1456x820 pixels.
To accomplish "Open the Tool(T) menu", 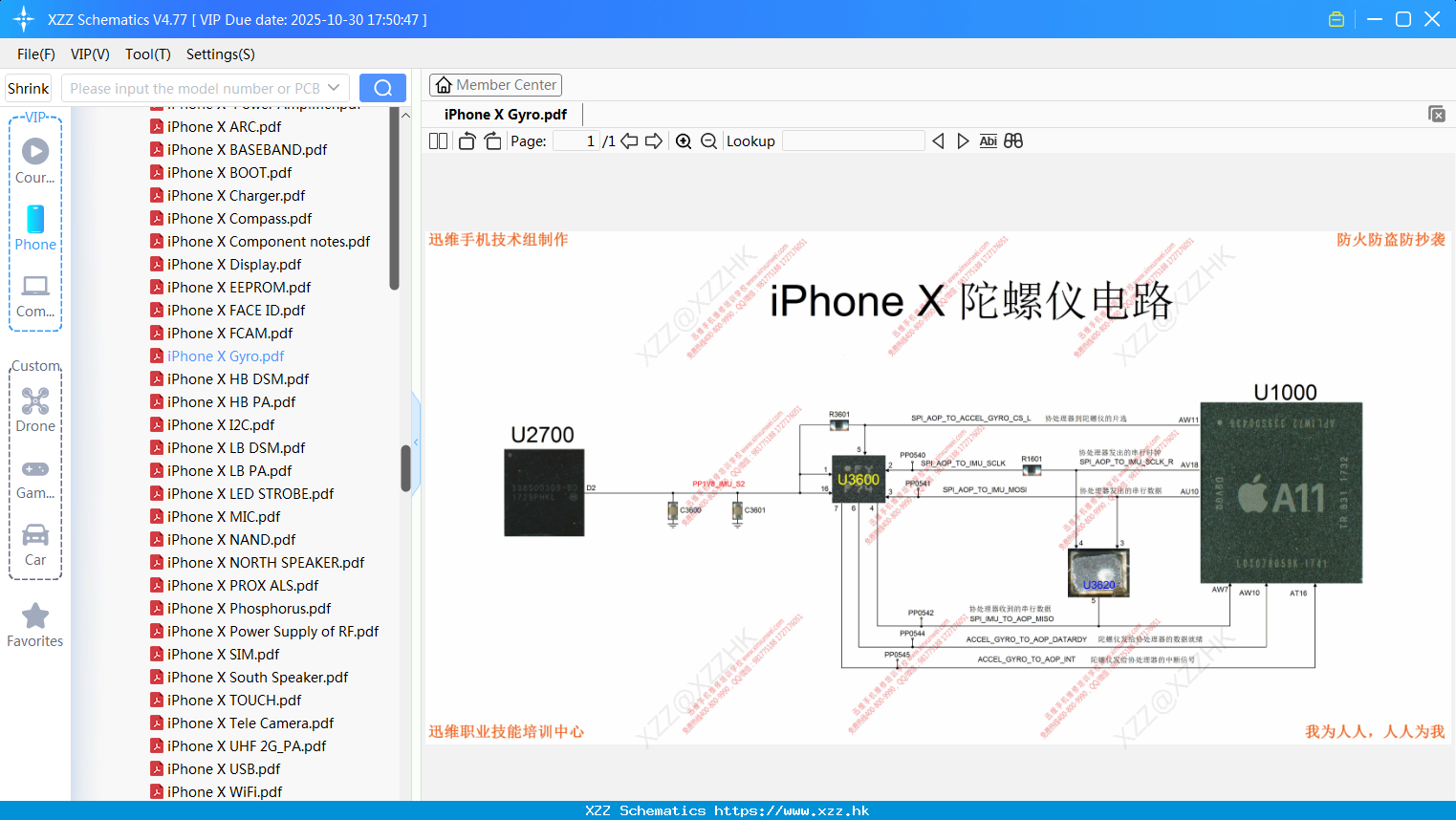I will [x=148, y=54].
